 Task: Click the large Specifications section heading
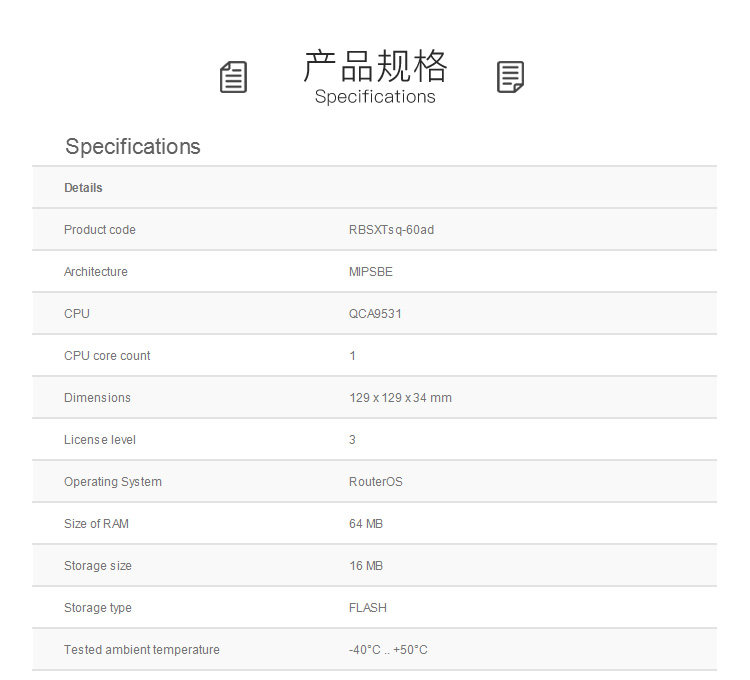[132, 146]
